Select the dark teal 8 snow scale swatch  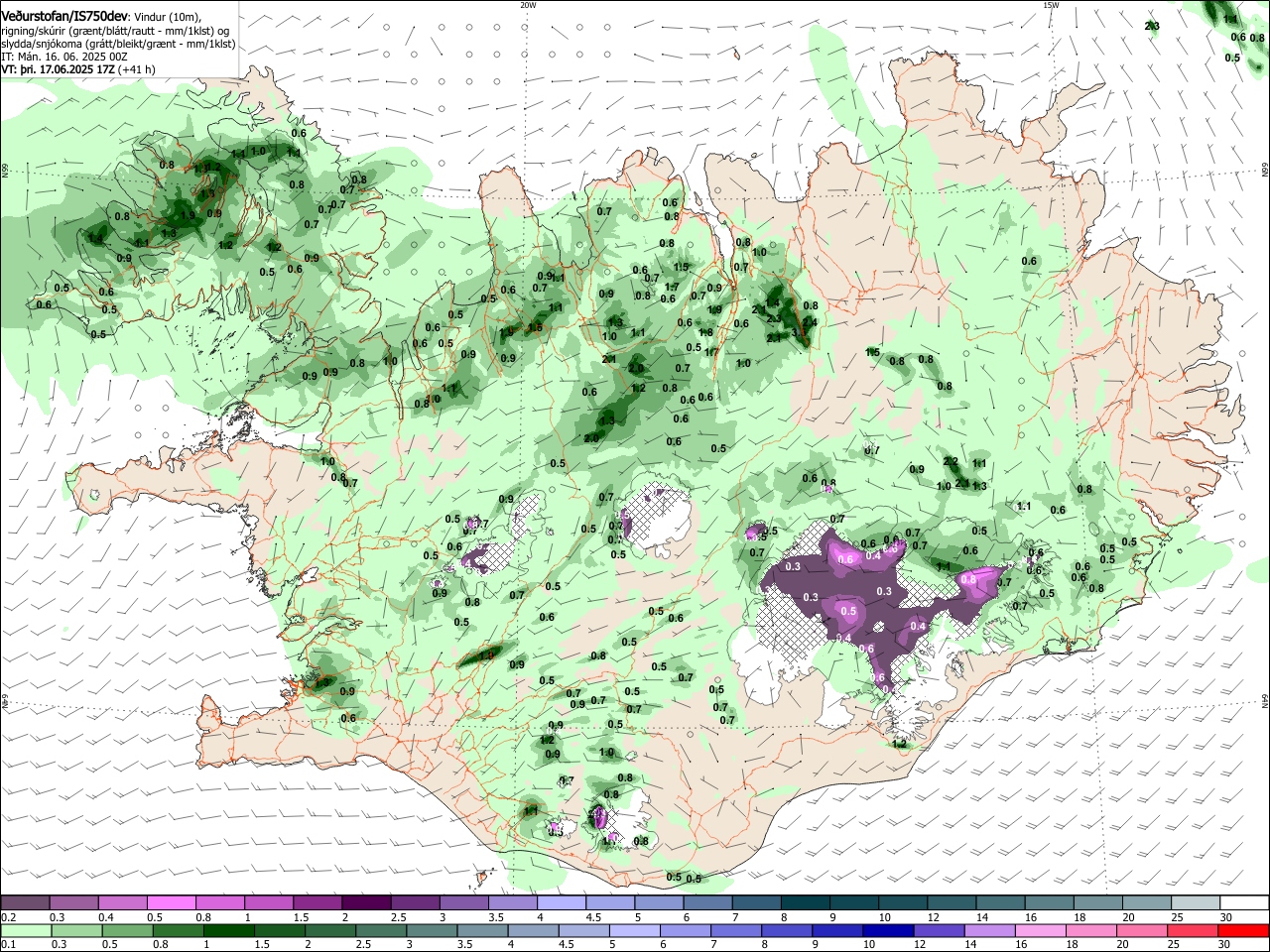pyautogui.click(x=806, y=902)
